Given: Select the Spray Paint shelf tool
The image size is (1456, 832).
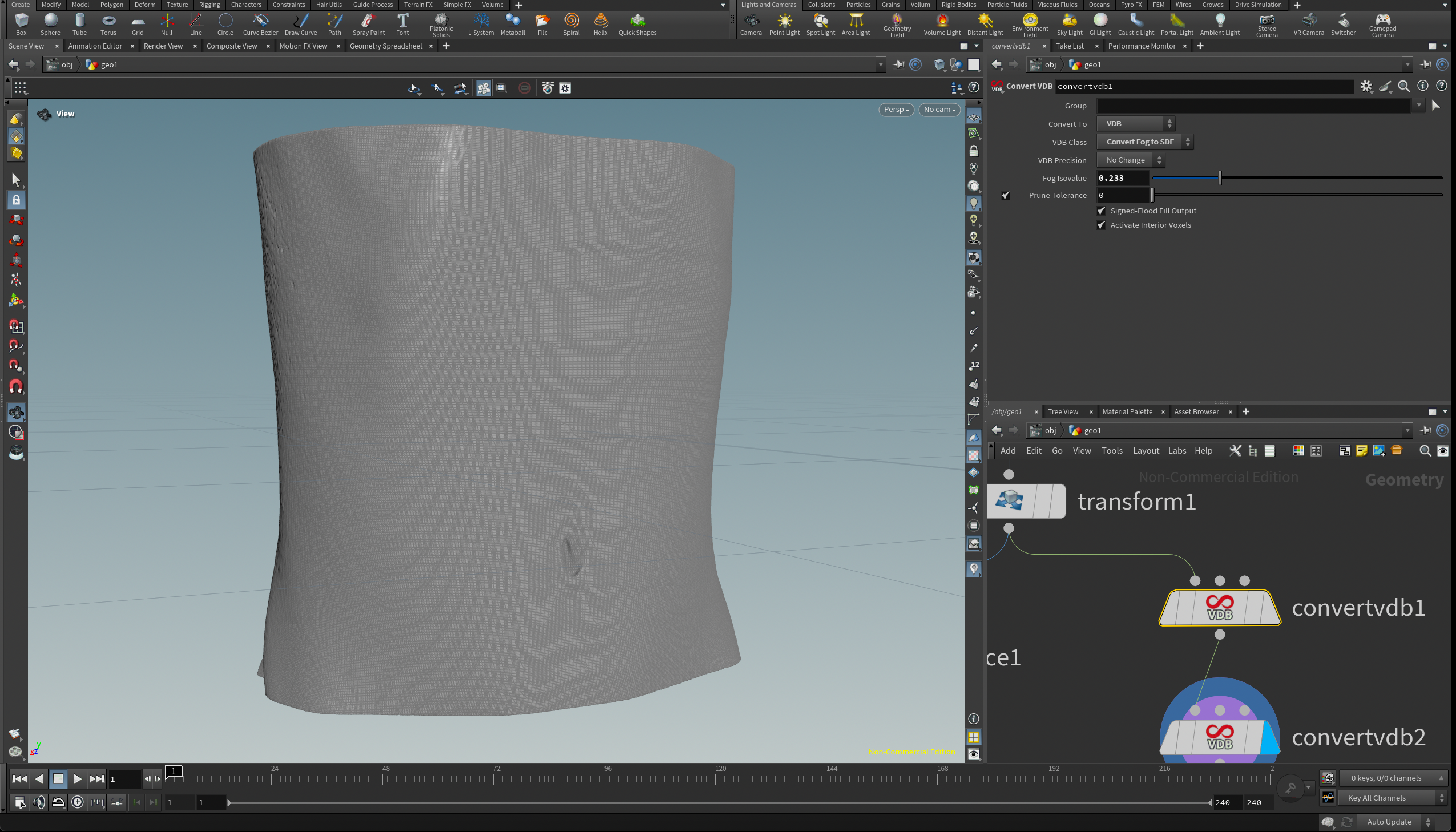Looking at the screenshot, I should (369, 24).
